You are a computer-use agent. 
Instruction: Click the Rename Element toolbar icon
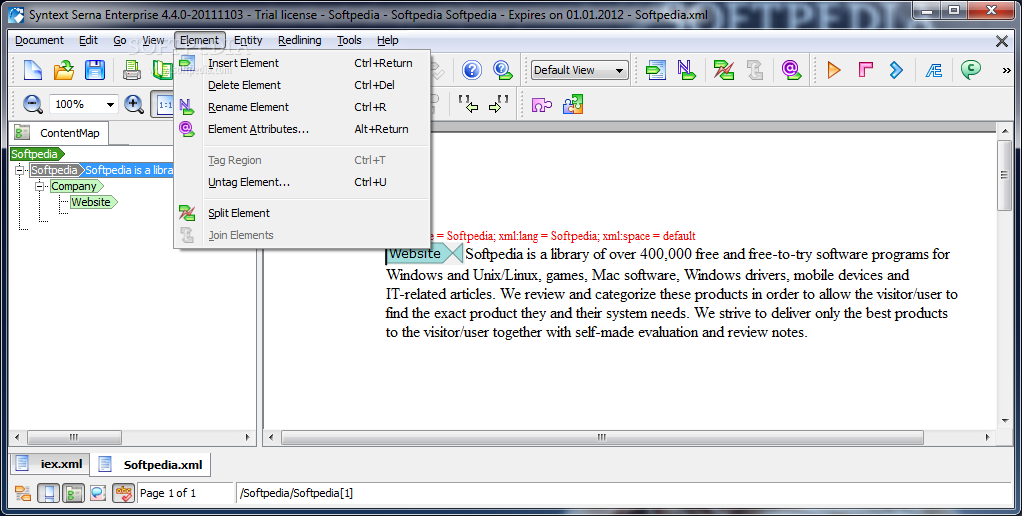tap(686, 70)
